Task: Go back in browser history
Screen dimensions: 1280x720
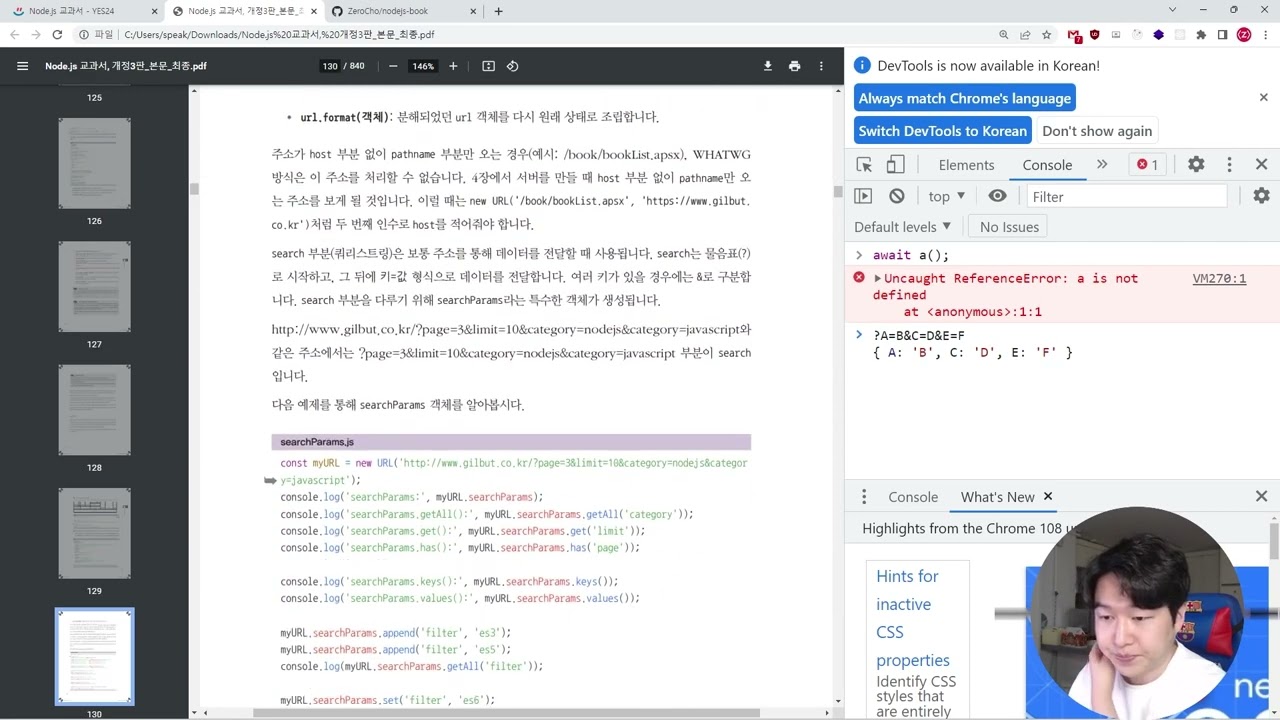Action: pos(14,34)
